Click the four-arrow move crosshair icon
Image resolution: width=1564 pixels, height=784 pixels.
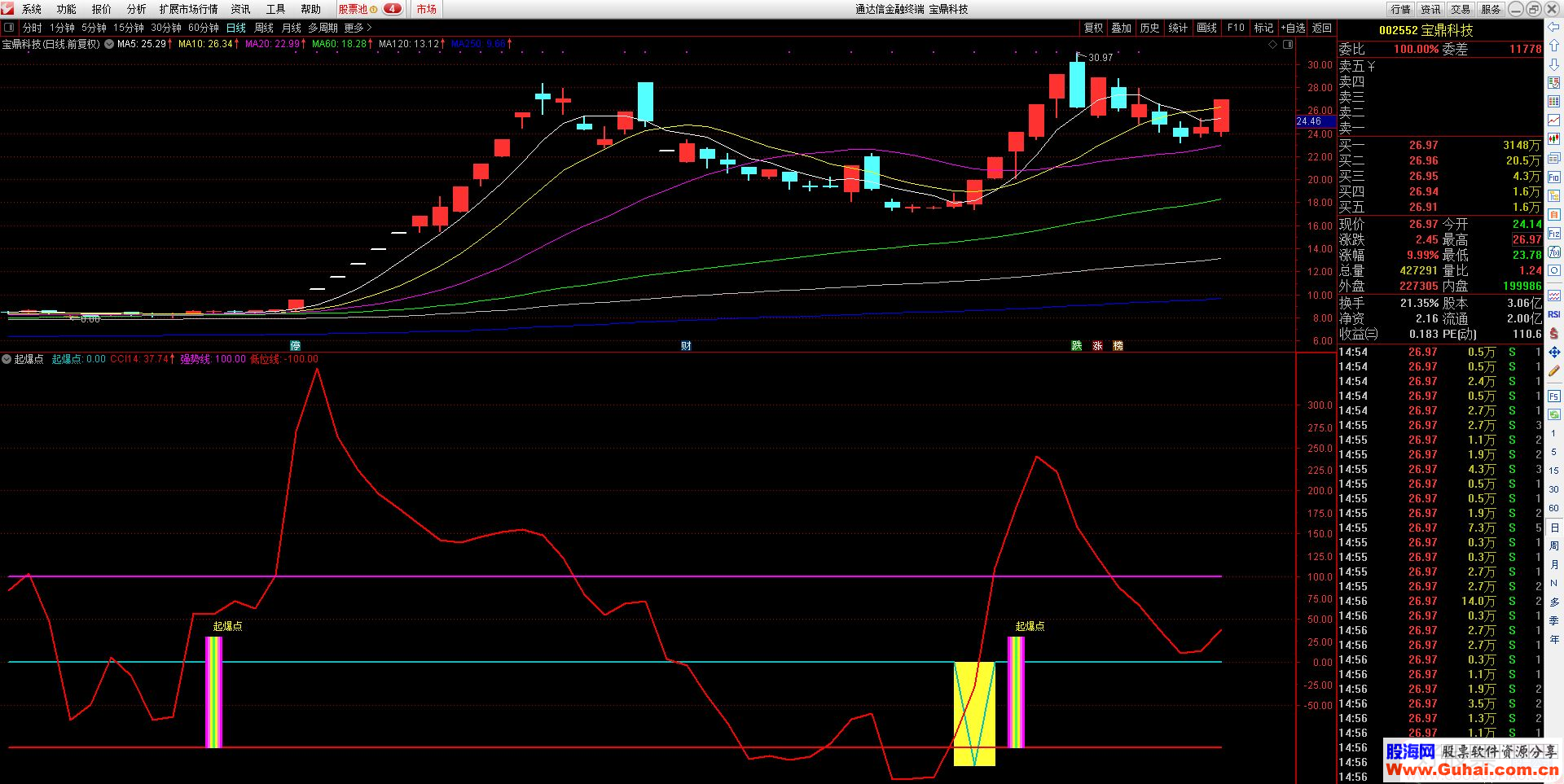coord(1554,353)
